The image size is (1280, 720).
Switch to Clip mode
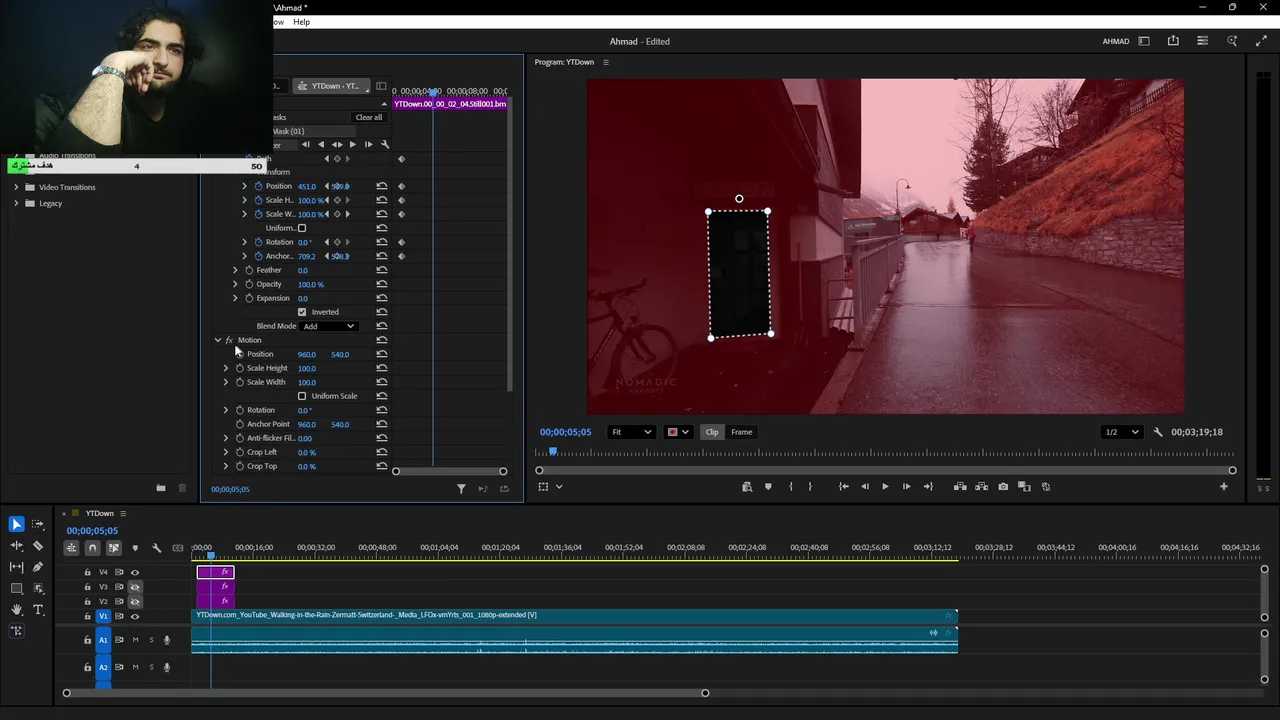[x=712, y=432]
